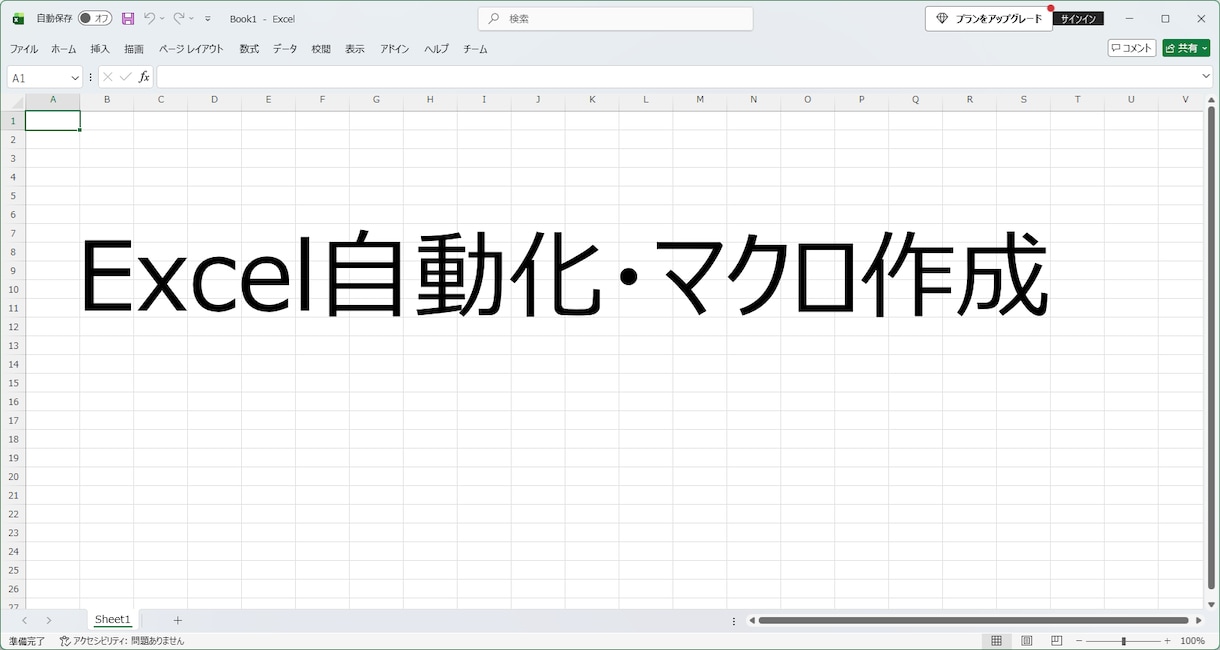Screen dimensions: 1220x650
Task: Expand the formula bar chevron
Action: point(1206,77)
